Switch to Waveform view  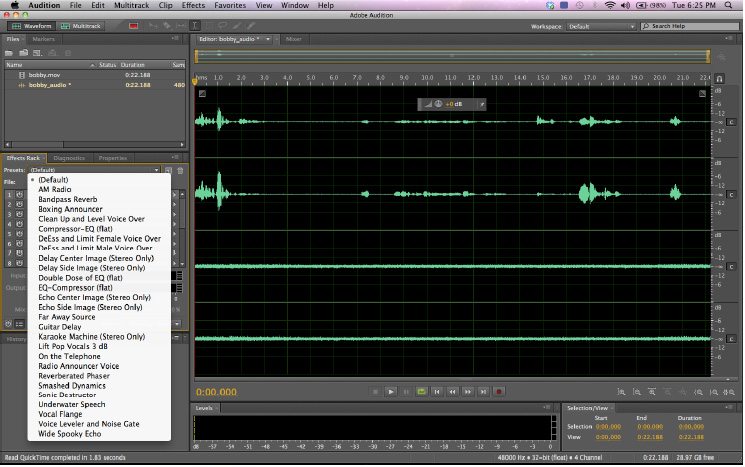coord(31,26)
